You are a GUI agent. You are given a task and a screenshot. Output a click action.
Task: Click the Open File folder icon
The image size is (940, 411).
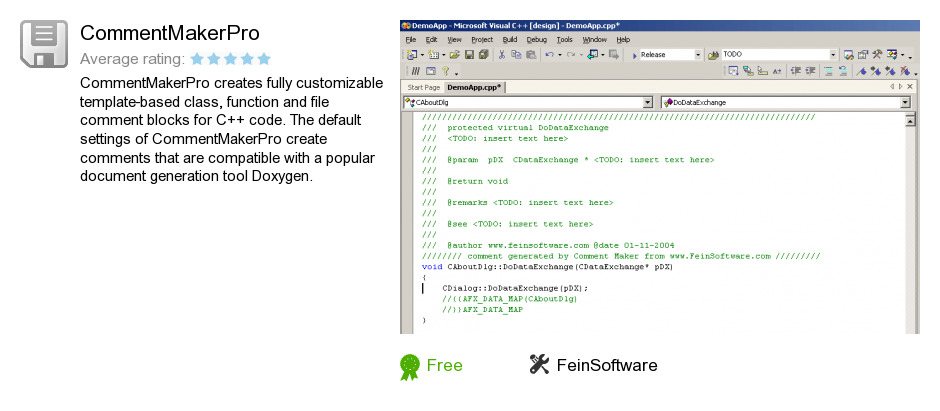pos(455,55)
